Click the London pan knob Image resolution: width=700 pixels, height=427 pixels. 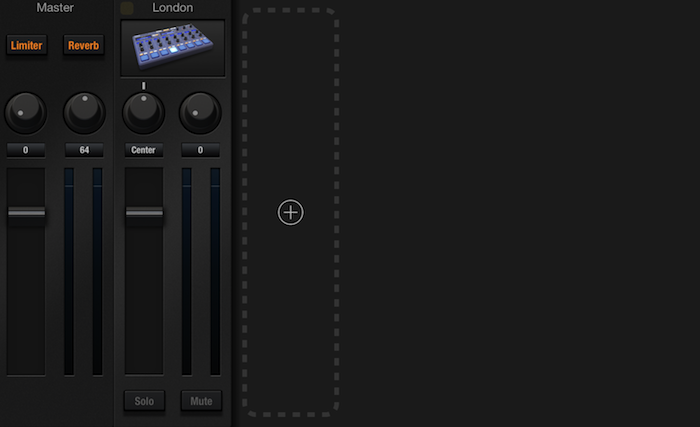(143, 113)
